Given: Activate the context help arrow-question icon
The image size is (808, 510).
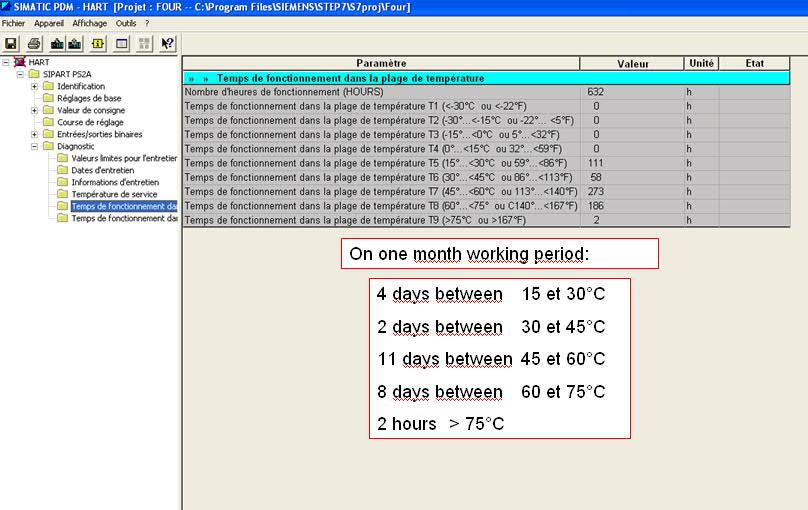Looking at the screenshot, I should [167, 44].
